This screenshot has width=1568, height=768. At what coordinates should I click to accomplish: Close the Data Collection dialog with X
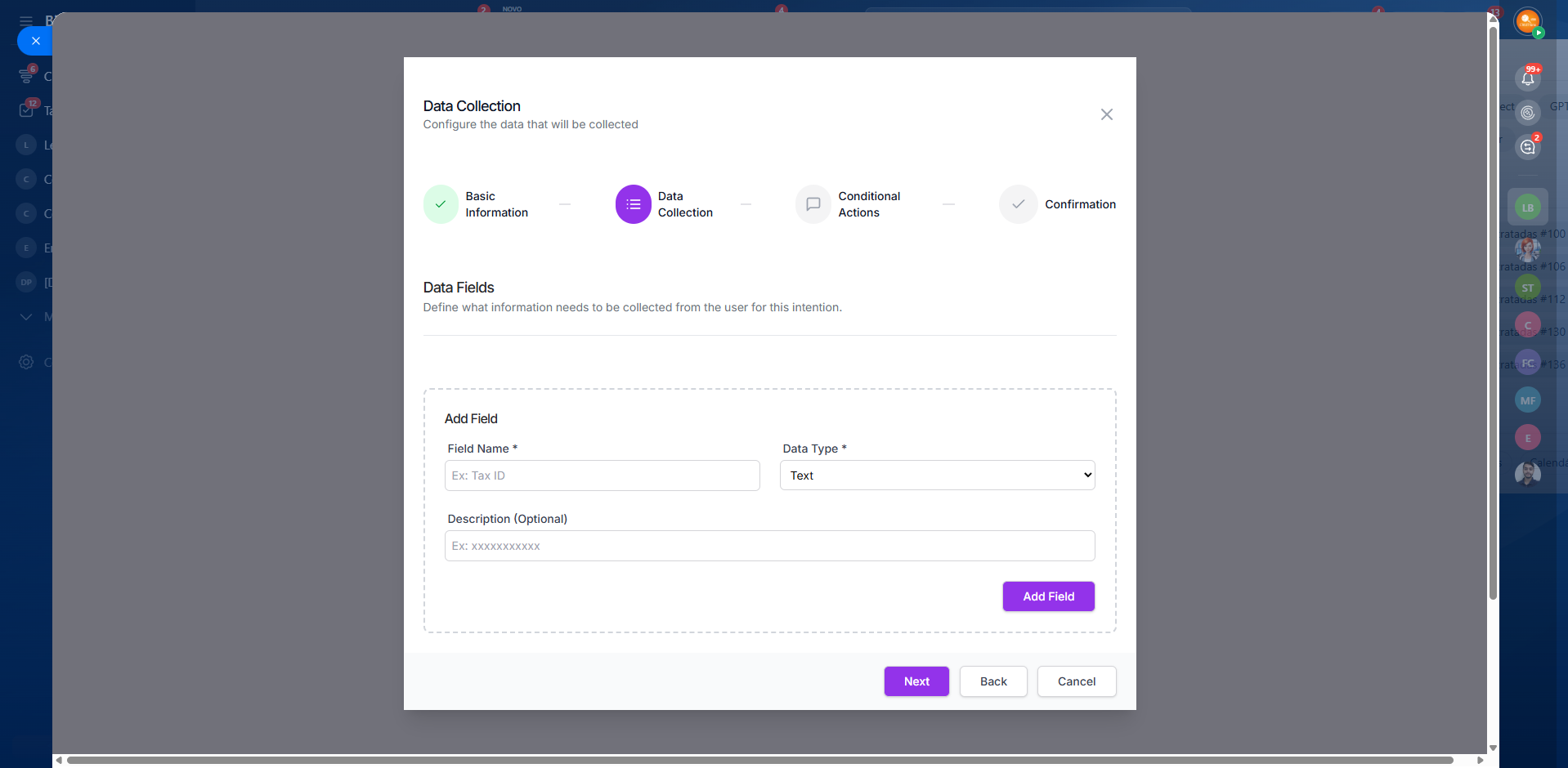pos(1106,114)
